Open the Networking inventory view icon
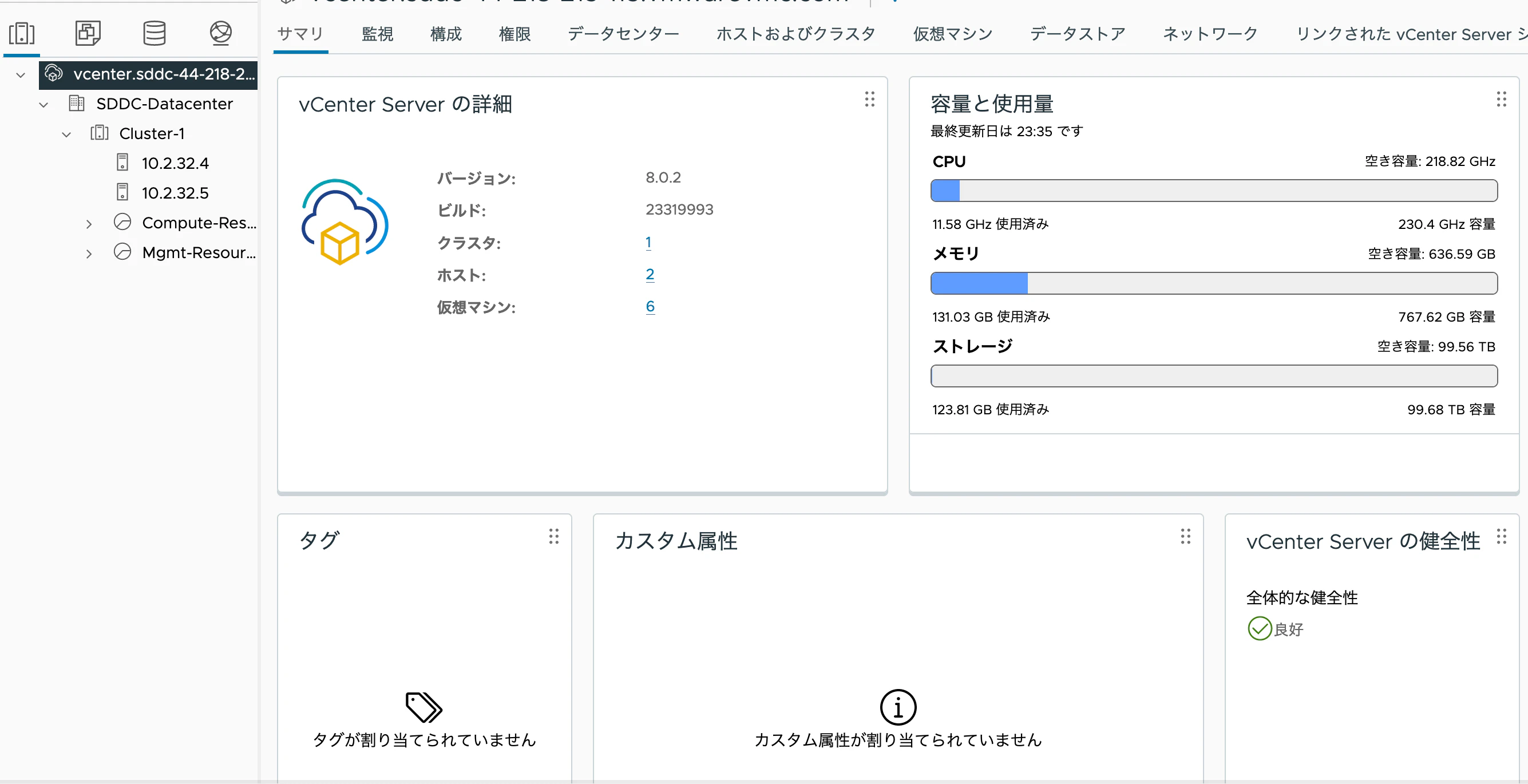 pyautogui.click(x=221, y=33)
